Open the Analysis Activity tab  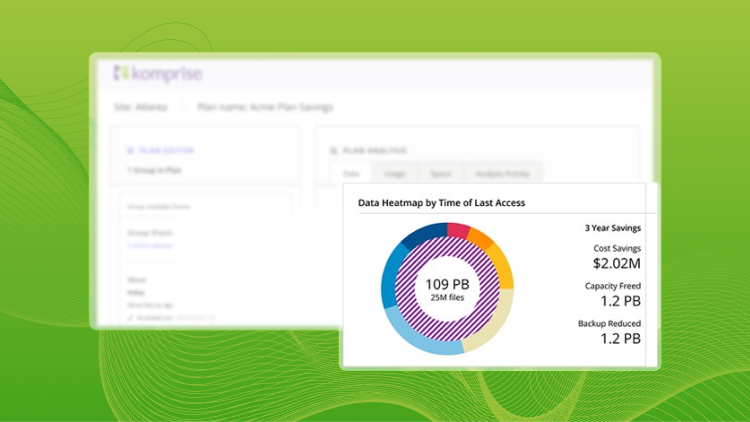click(x=501, y=172)
